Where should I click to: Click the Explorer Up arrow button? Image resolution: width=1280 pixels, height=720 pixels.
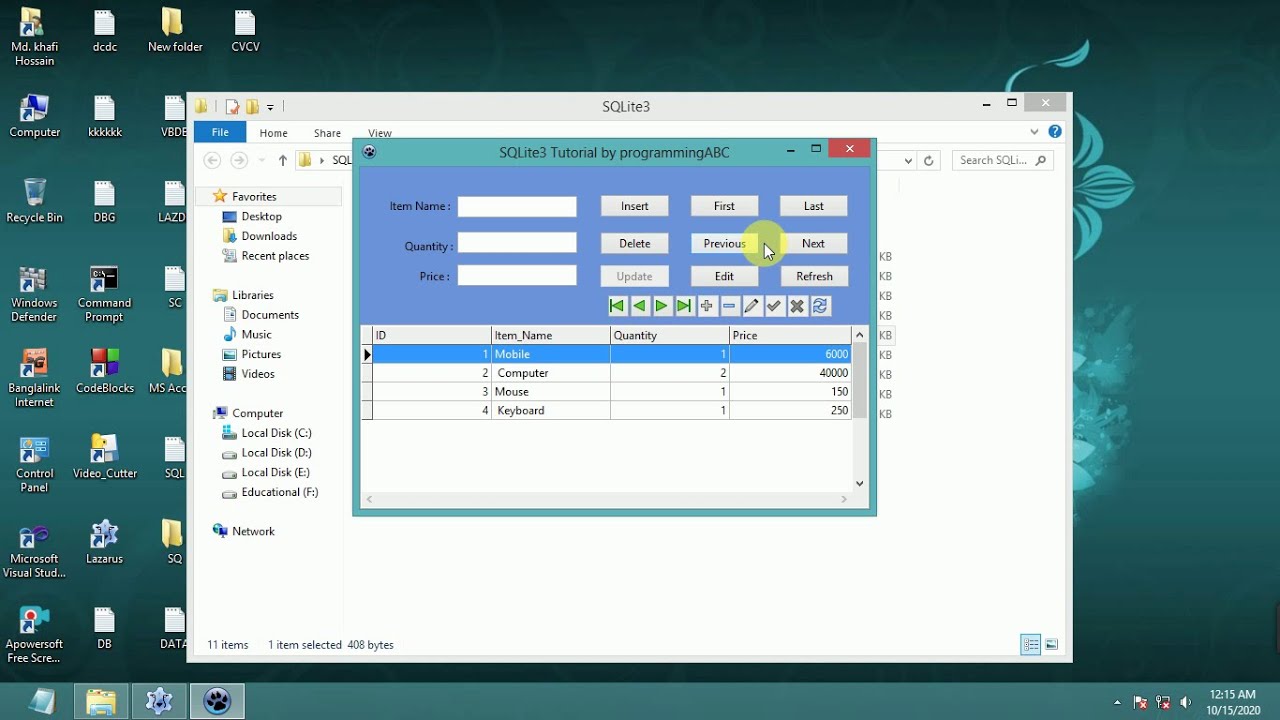(283, 160)
